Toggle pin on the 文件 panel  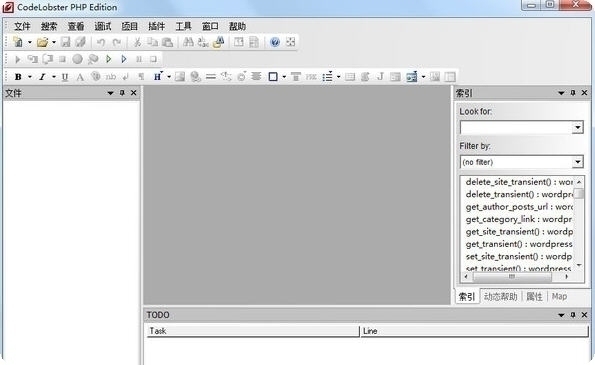(122, 93)
